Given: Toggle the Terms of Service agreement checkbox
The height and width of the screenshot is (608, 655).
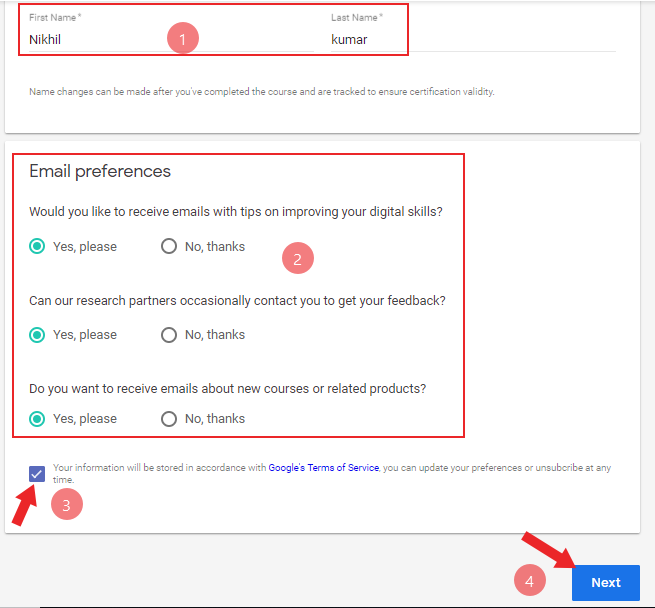Looking at the screenshot, I should click(x=37, y=474).
